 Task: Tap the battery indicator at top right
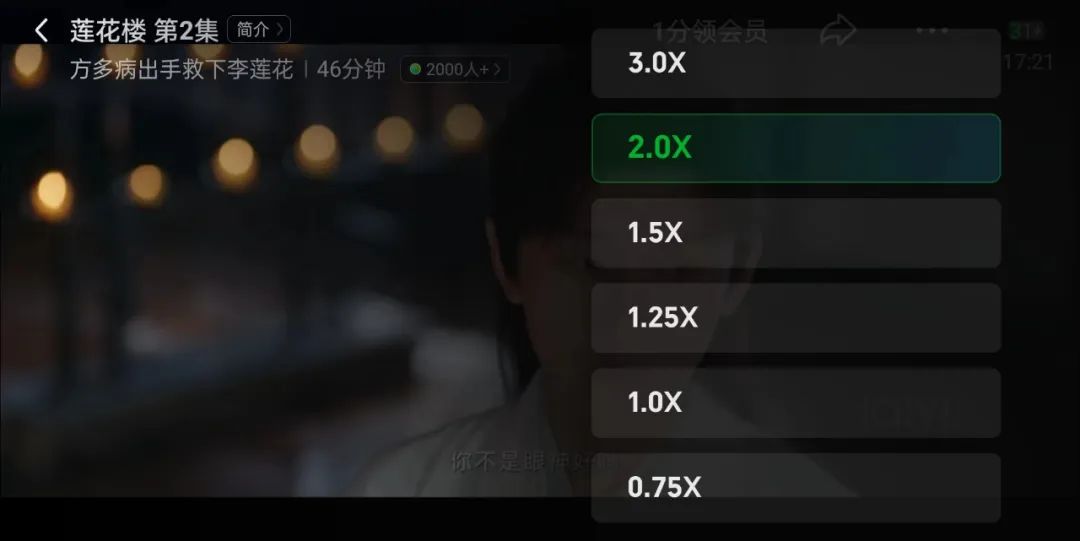[1026, 31]
